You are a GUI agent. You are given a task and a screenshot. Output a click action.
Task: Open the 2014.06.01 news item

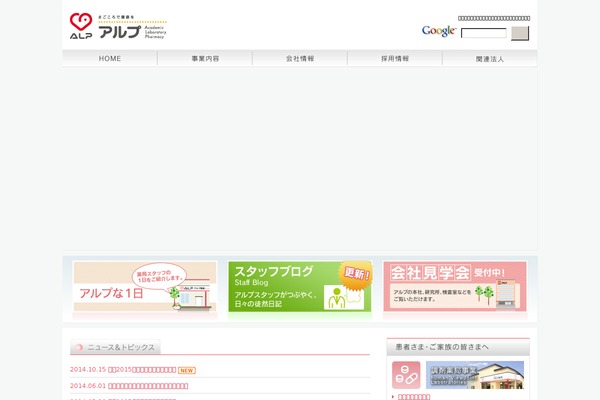[129, 386]
